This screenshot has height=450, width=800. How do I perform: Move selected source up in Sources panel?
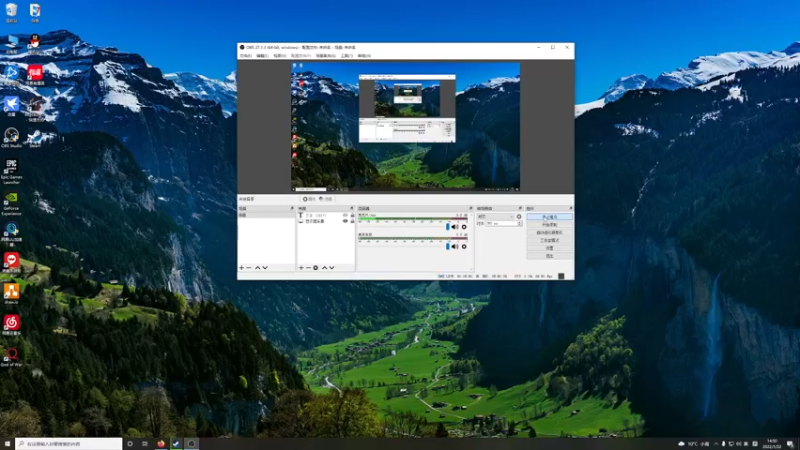[x=324, y=268]
